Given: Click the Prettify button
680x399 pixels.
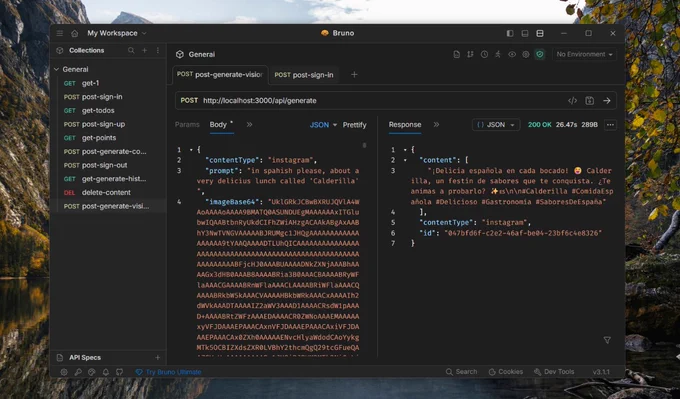Looking at the screenshot, I should point(354,125).
